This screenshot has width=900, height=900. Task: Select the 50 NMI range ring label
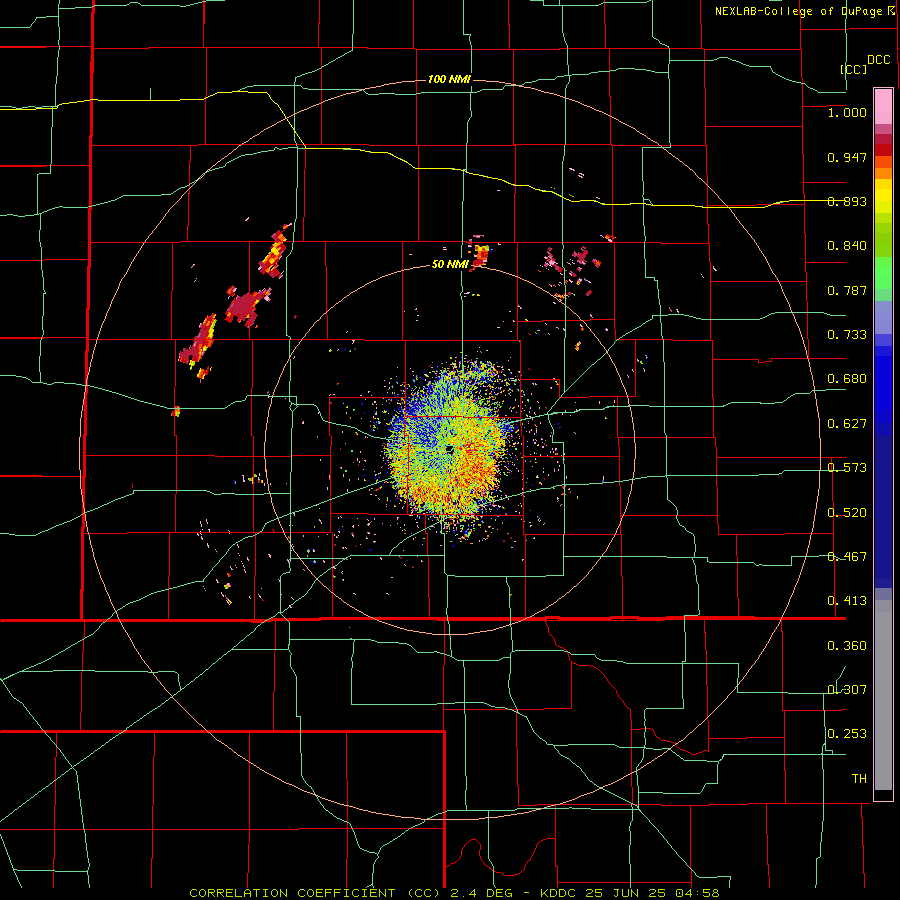coord(450,264)
